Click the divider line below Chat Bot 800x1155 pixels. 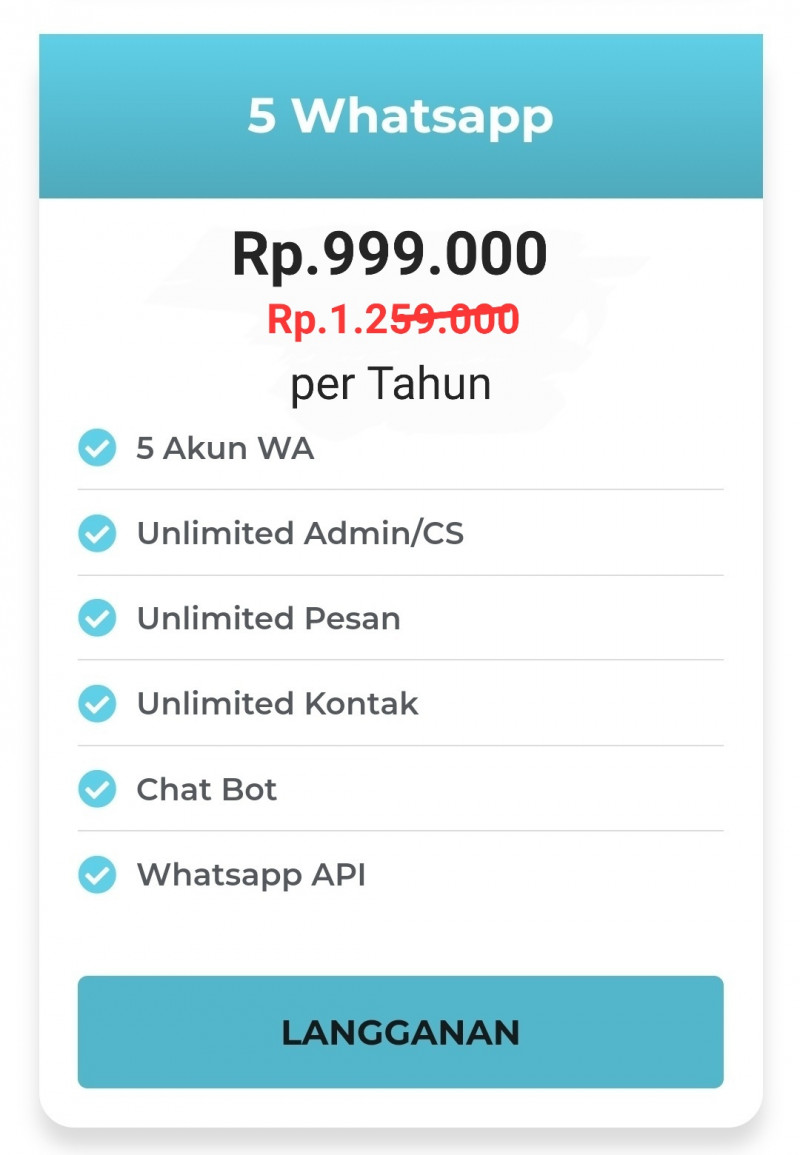[x=400, y=831]
